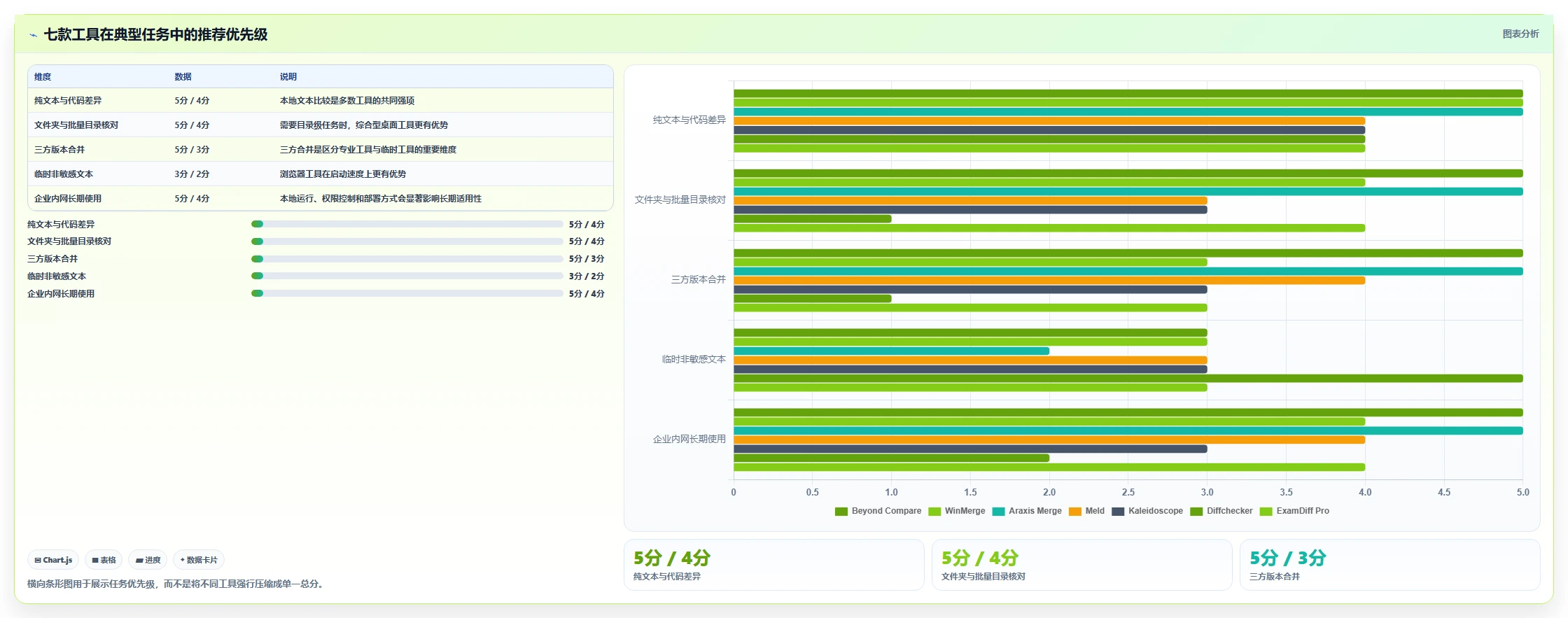Toggle Araxis Merge series in chart legend
The width and height of the screenshot is (1568, 618).
[1027, 511]
